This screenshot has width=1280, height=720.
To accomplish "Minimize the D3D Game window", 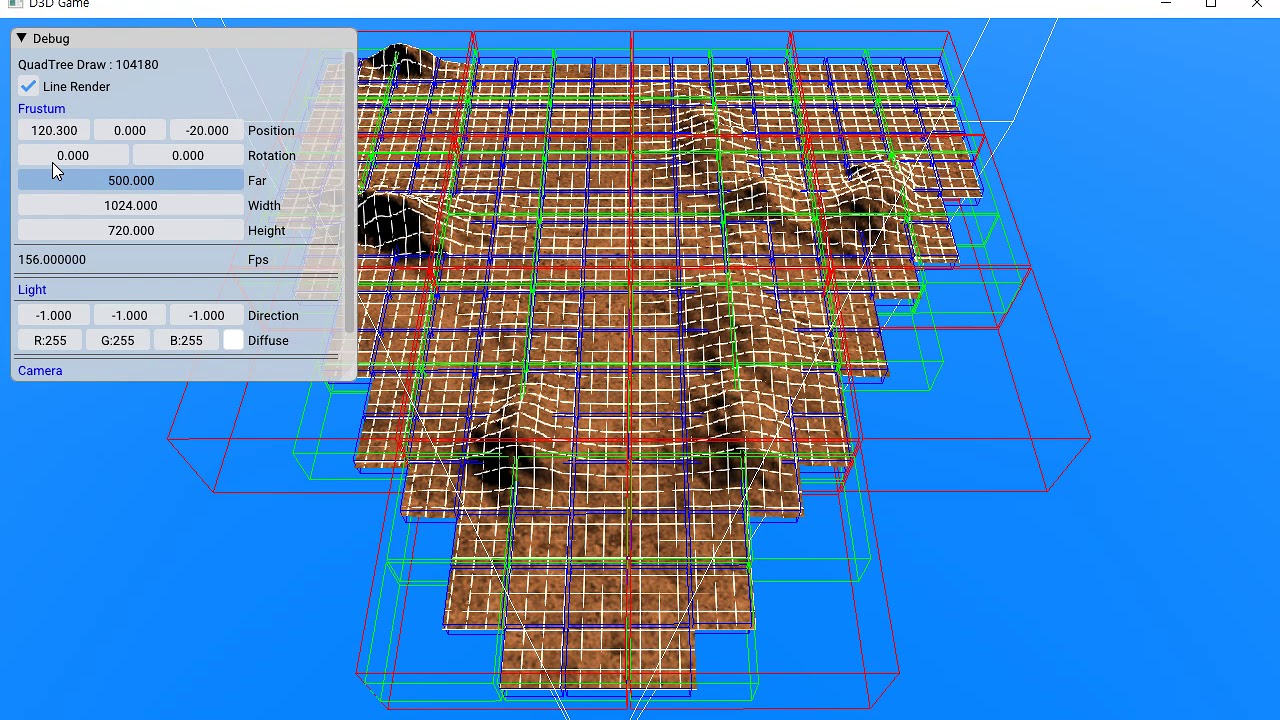I will point(1165,4).
